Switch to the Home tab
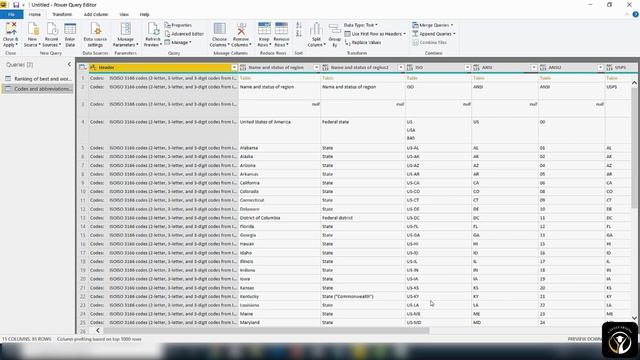The width and height of the screenshot is (640, 360). click(35, 14)
